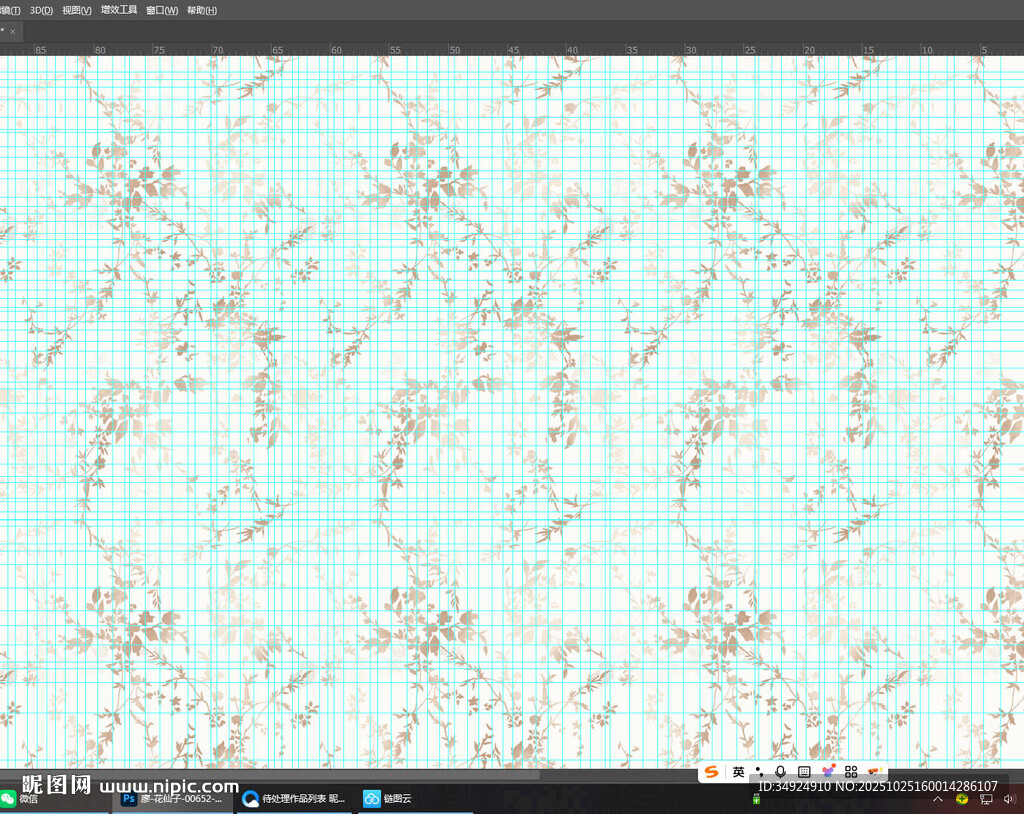Toggle the IME punctuation mode icon
The image size is (1024, 814).
(x=759, y=772)
